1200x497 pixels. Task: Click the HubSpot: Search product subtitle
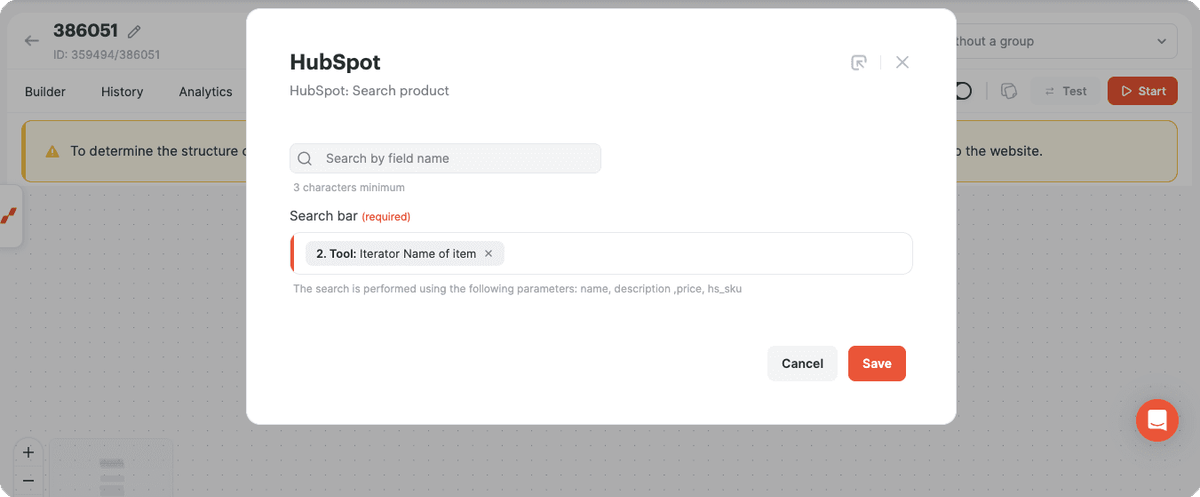point(369,90)
